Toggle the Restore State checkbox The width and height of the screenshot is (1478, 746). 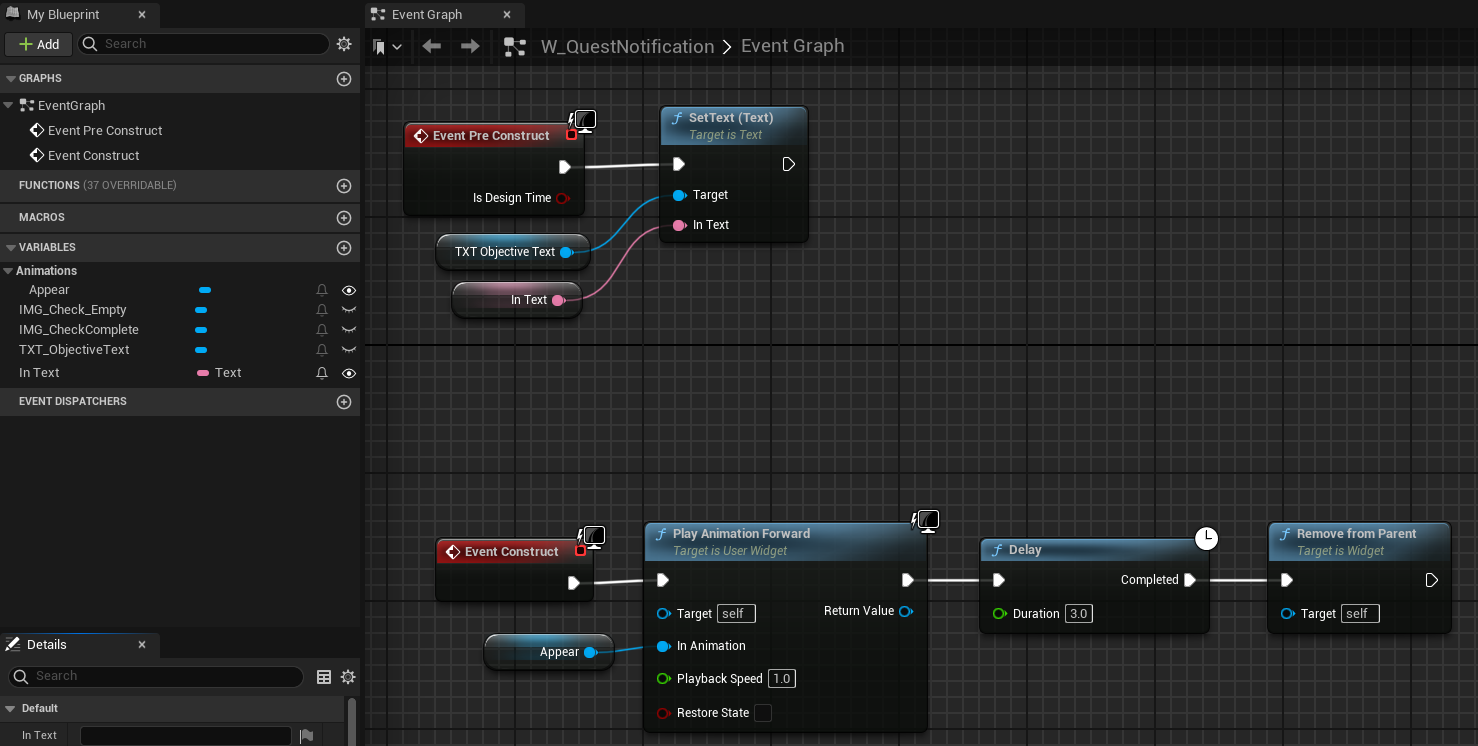click(763, 713)
